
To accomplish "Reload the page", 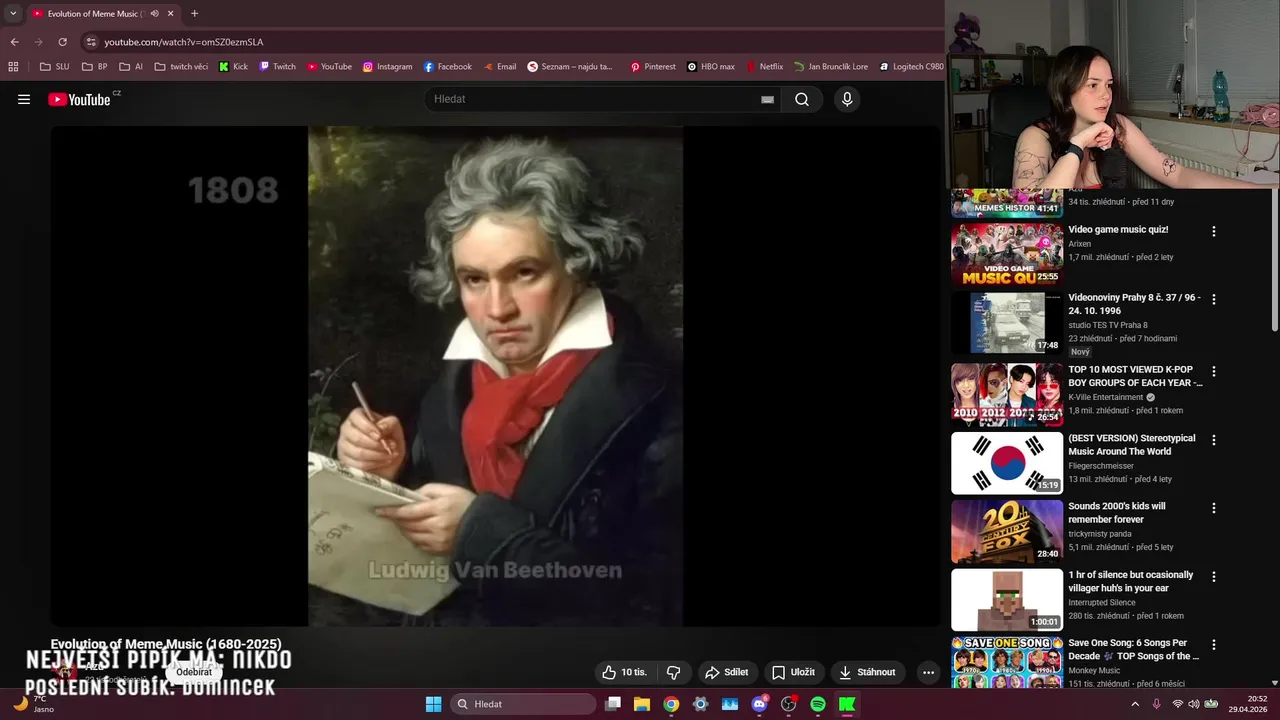I will coord(62,42).
